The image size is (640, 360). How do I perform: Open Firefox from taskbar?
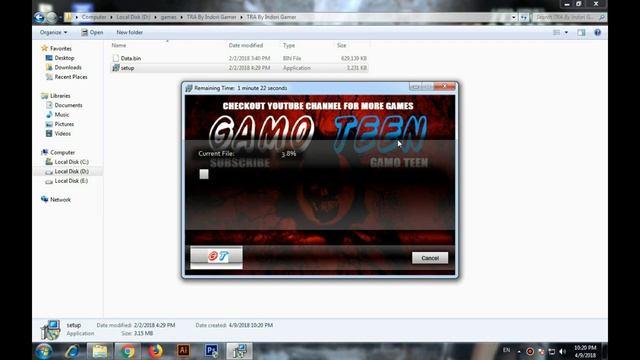155,351
